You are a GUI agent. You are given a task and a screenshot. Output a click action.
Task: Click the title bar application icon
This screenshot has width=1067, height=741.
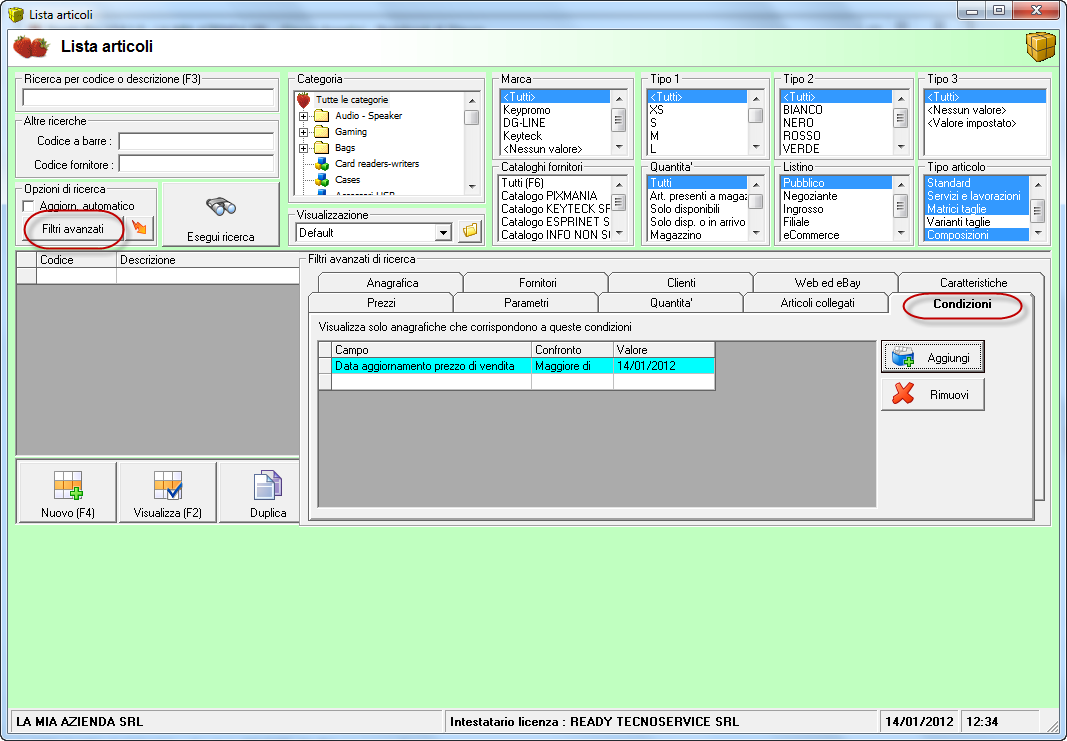pyautogui.click(x=15, y=14)
